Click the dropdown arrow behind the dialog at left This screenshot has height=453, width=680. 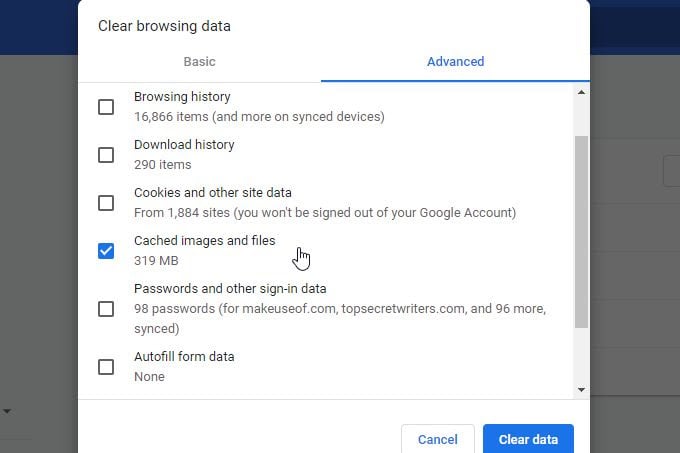click(7, 411)
